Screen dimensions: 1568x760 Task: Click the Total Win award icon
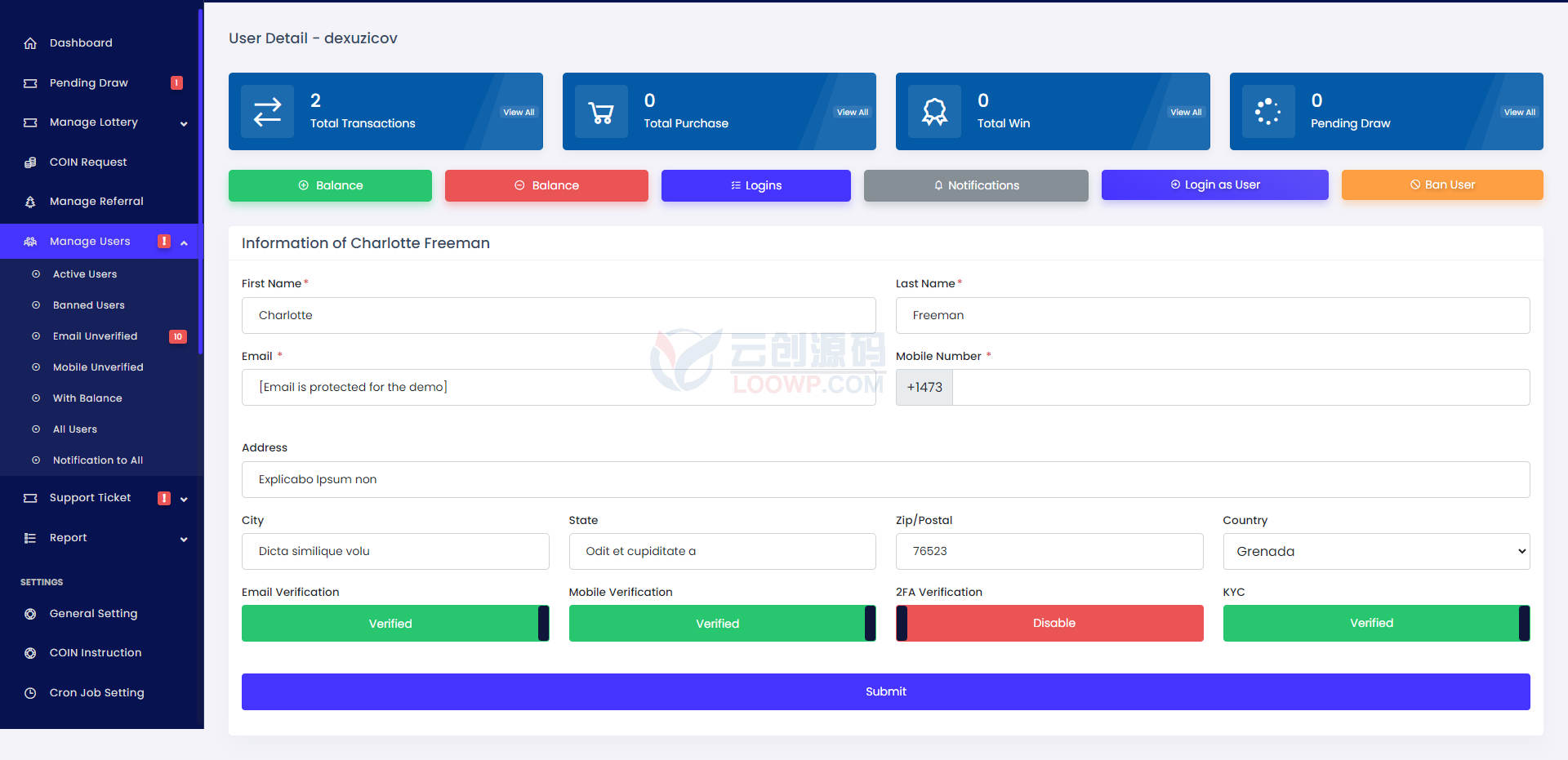click(x=934, y=112)
